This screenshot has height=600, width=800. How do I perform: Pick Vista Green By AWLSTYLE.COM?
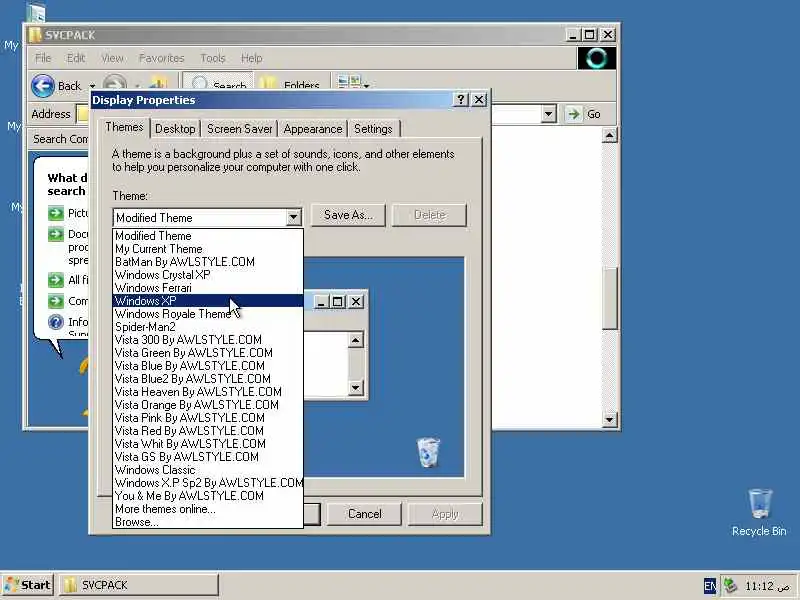pyautogui.click(x=208, y=353)
